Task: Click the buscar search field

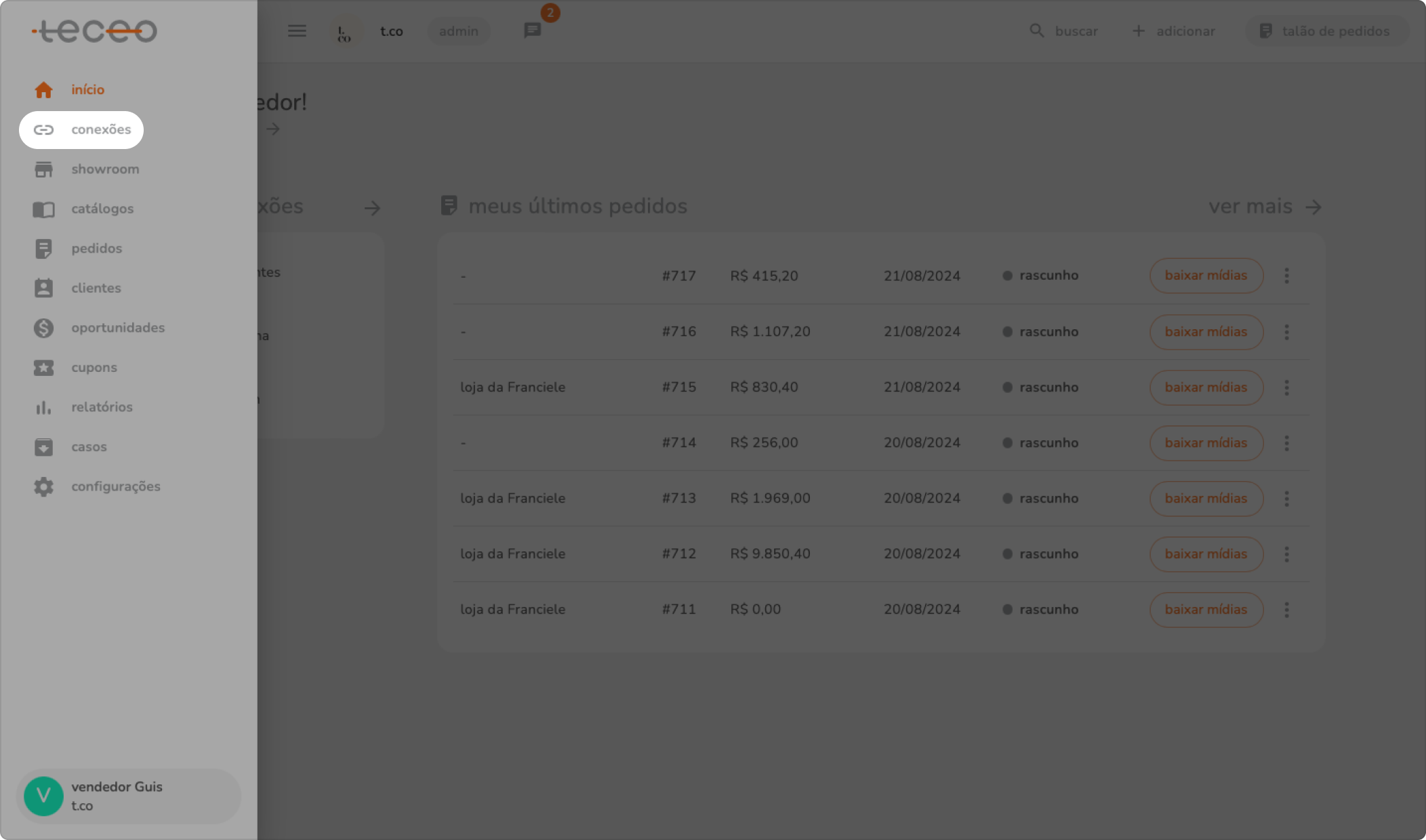Action: coord(1064,31)
